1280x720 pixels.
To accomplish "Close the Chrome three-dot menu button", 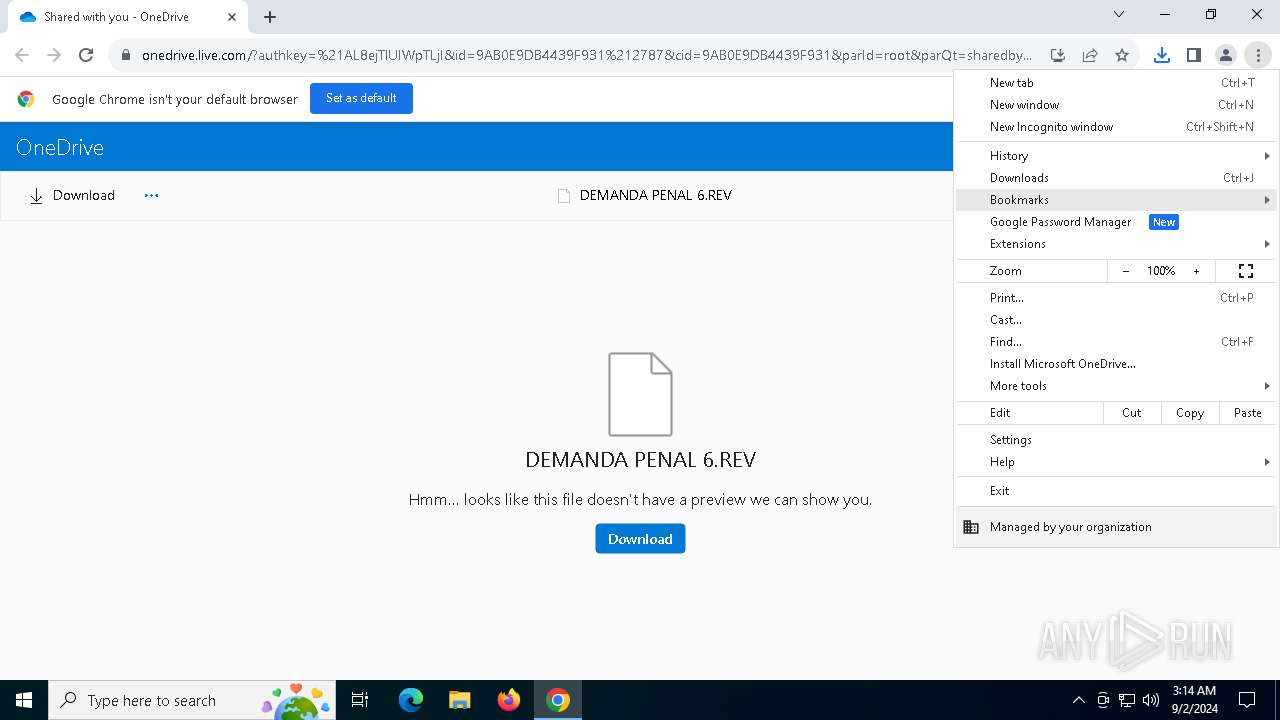I will tap(1258, 55).
